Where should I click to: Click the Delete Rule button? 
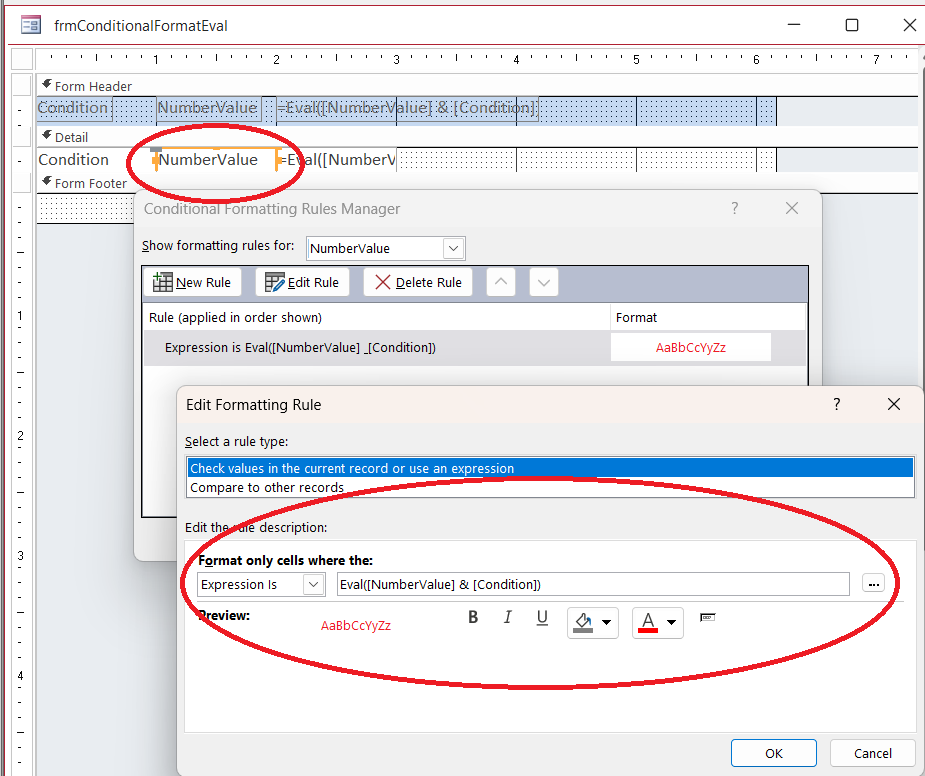pos(418,282)
